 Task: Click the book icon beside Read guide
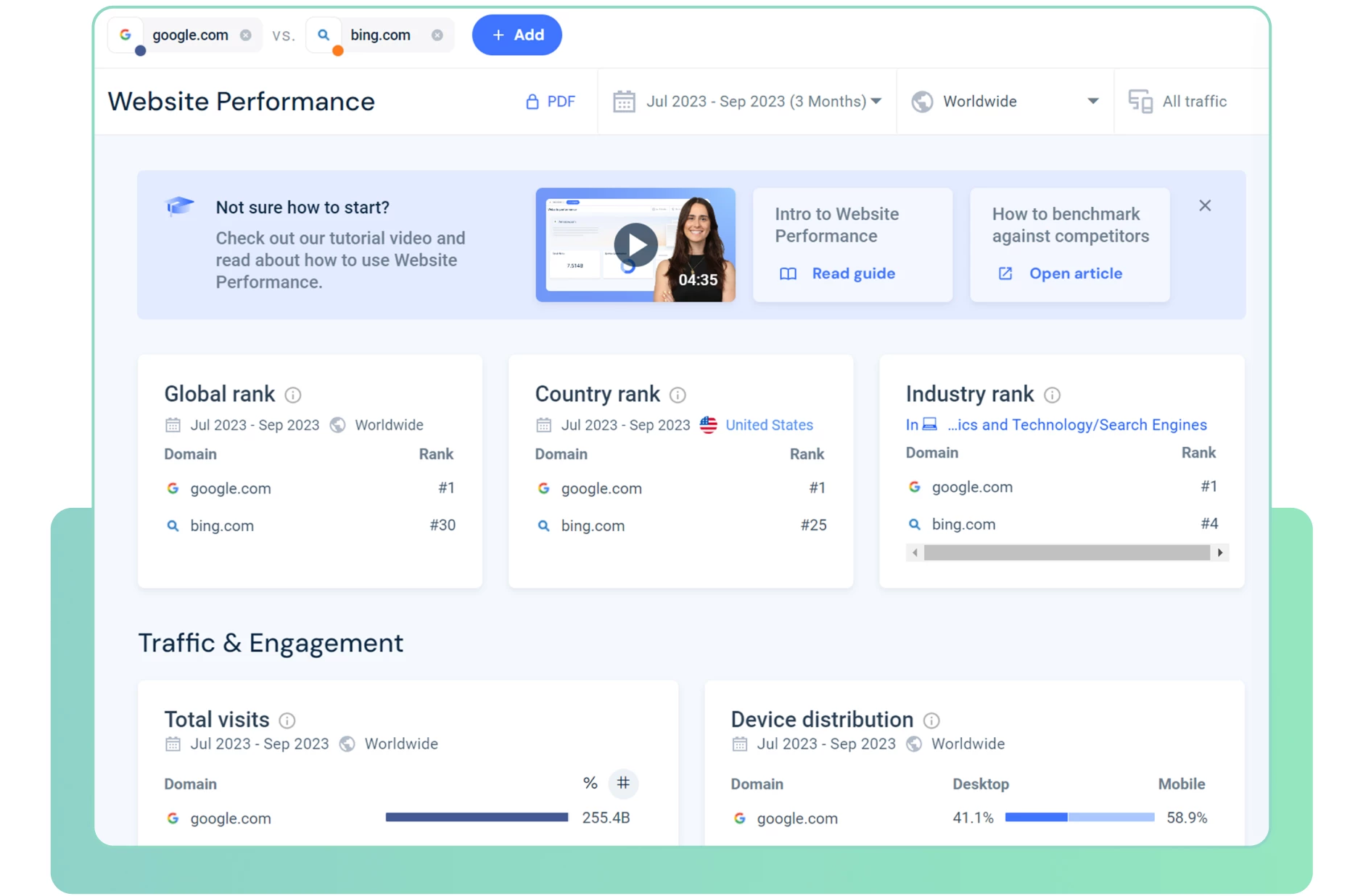click(x=788, y=274)
